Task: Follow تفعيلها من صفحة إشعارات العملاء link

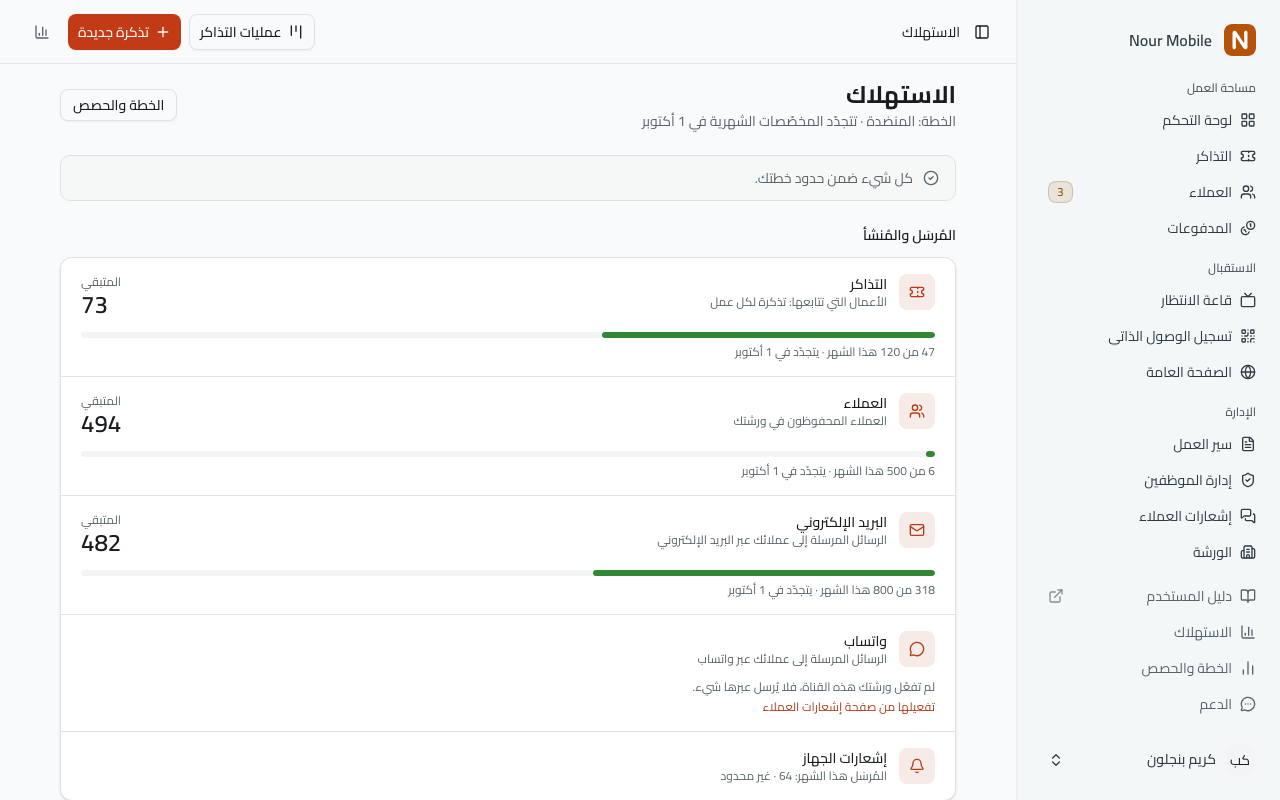Action: pyautogui.click(x=849, y=707)
